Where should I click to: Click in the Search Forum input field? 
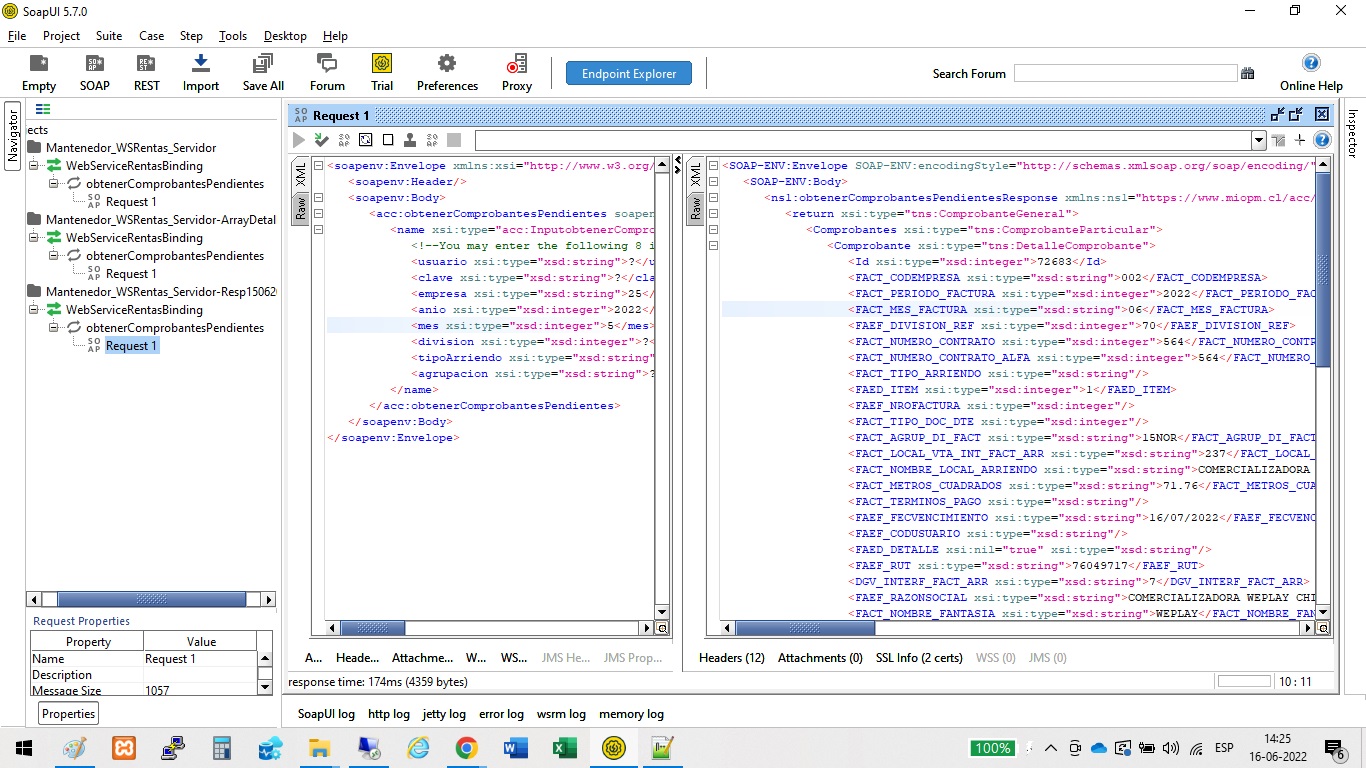pos(1125,73)
